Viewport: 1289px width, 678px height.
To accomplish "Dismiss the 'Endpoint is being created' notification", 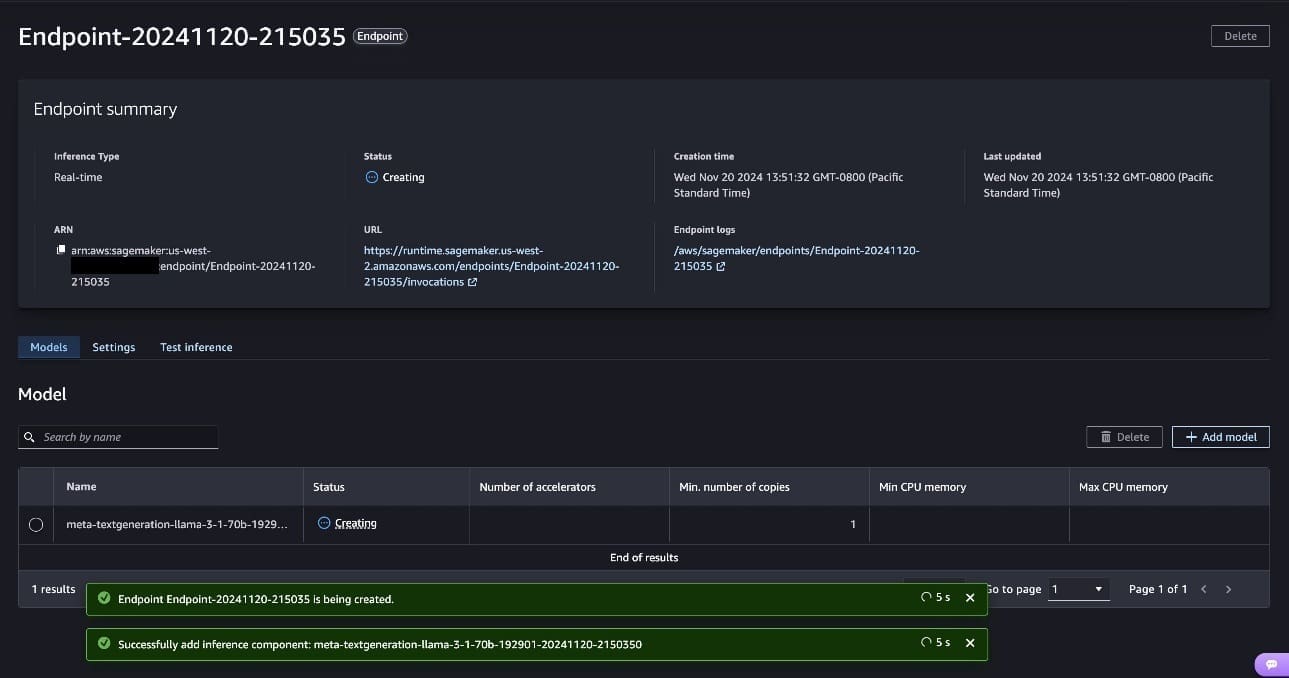I will (969, 598).
